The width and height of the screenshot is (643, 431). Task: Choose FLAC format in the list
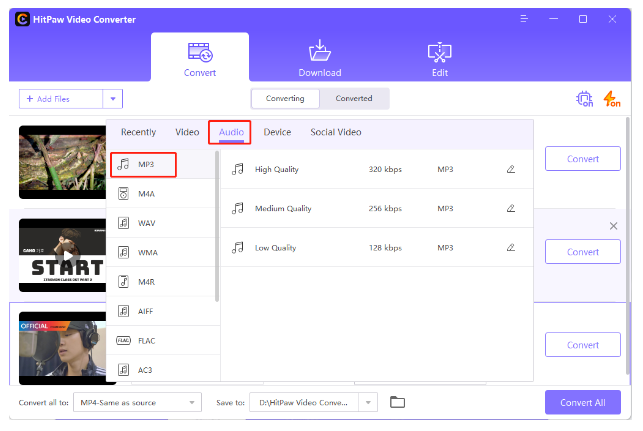click(x=161, y=340)
